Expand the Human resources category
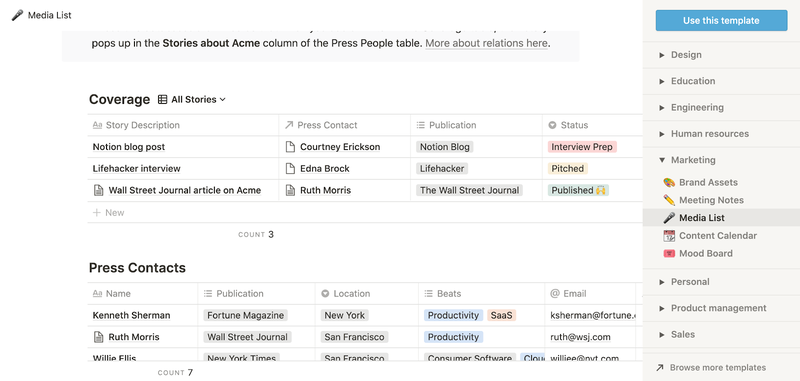The image size is (800, 381). (x=662, y=134)
